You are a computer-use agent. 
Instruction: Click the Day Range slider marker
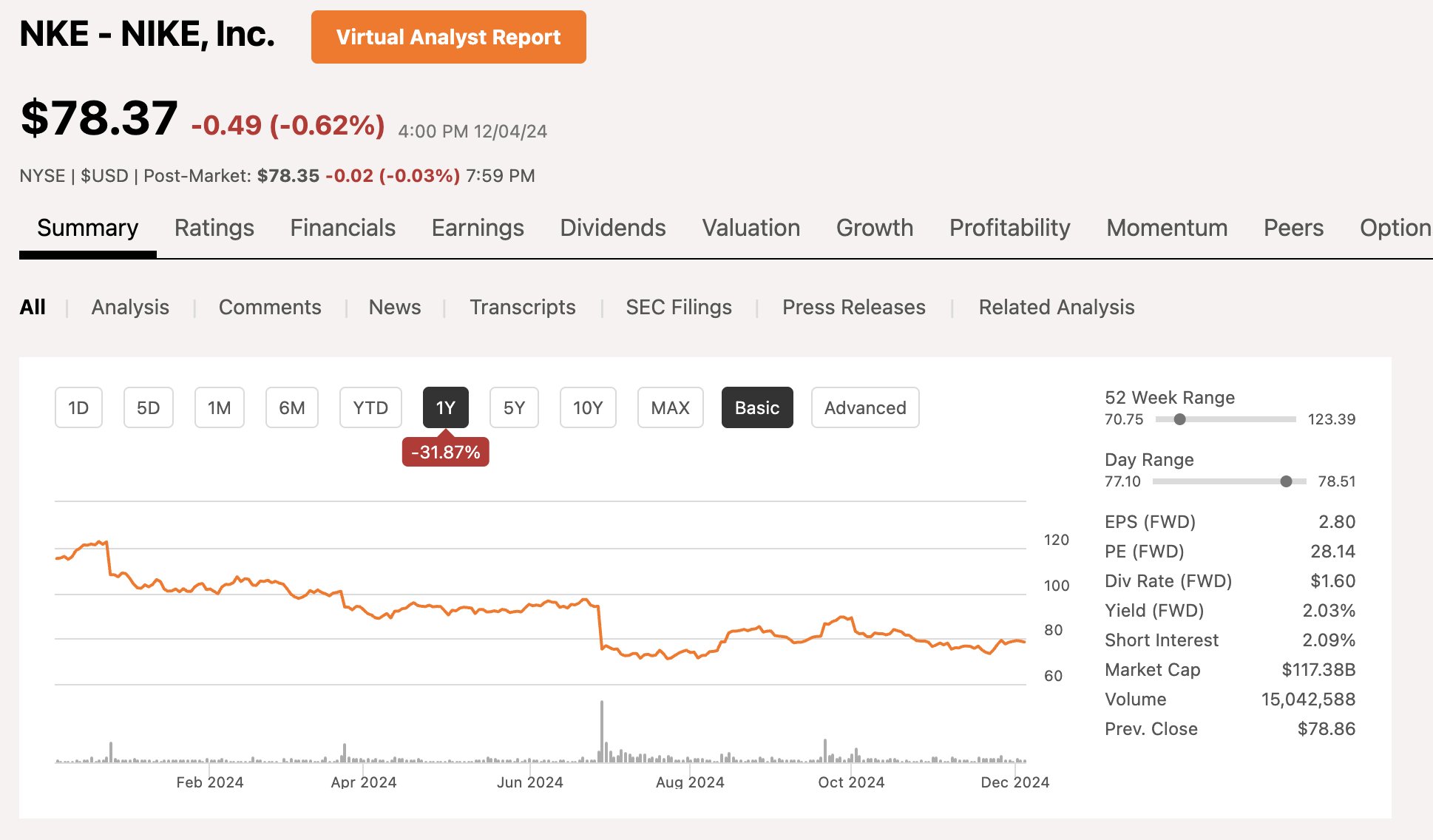(x=1287, y=481)
